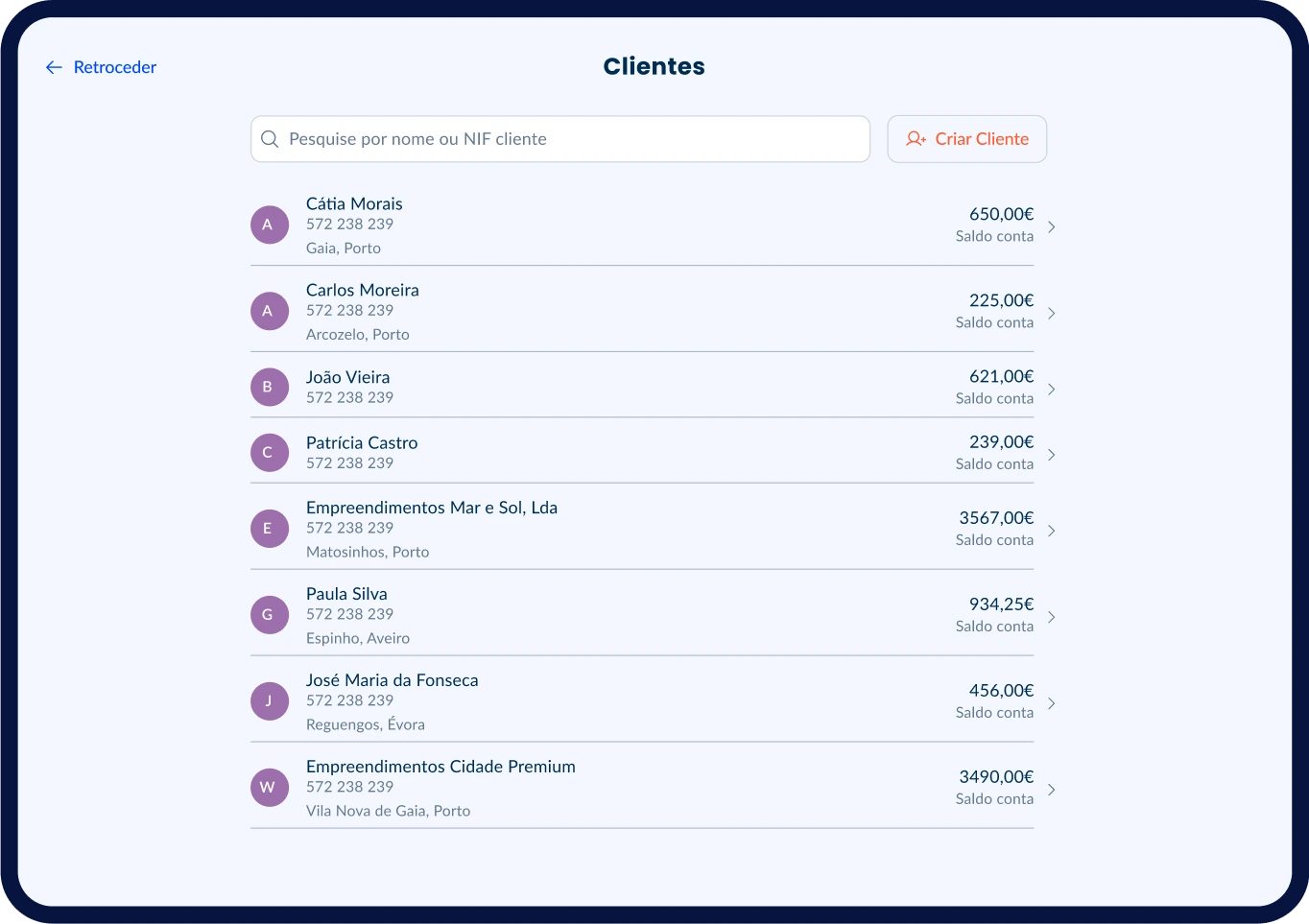The width and height of the screenshot is (1309, 924).
Task: Expand Carlos Moreira row chevron
Action: click(1052, 313)
